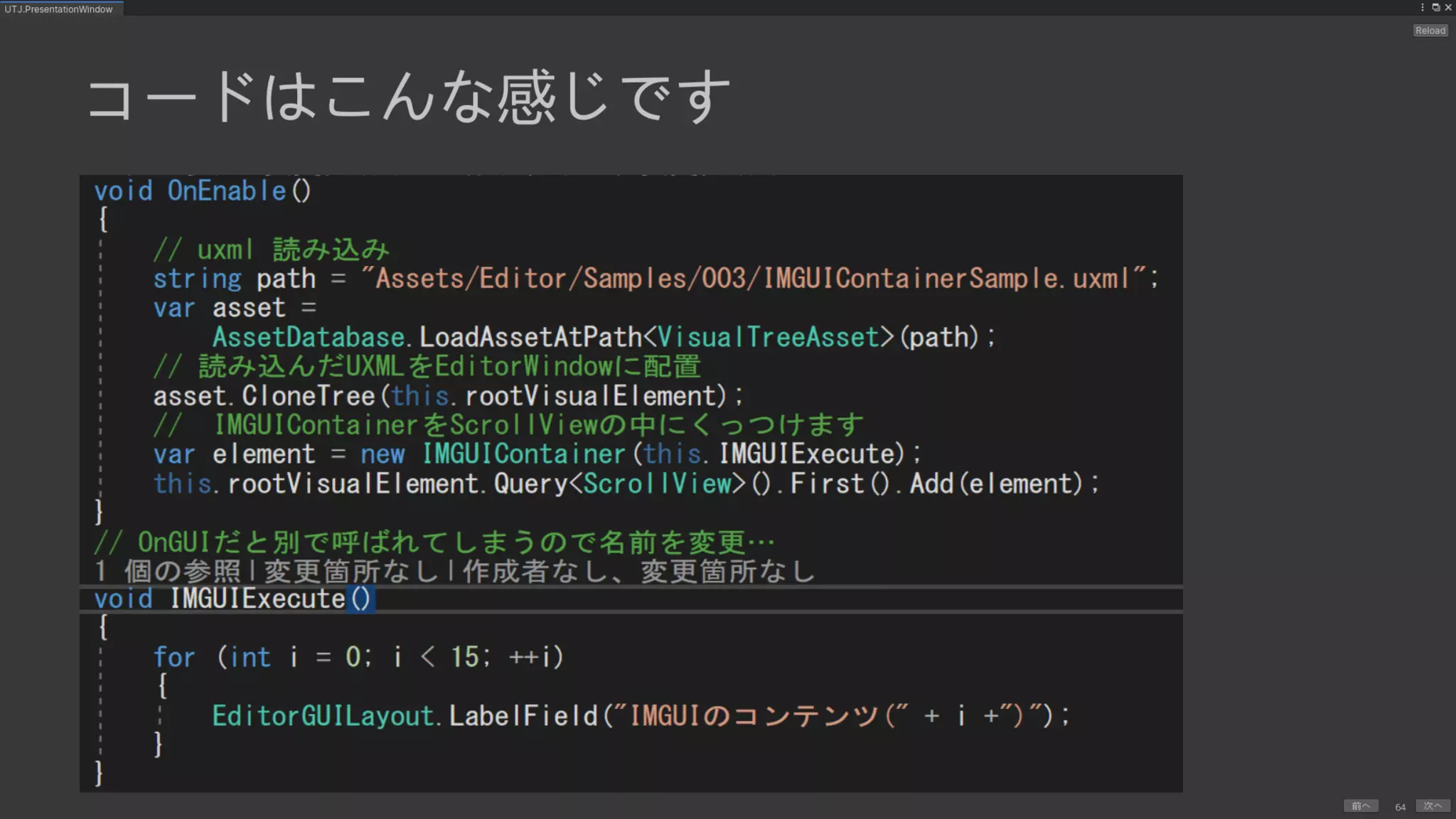1456x819 pixels.
Task: Click the '// uxml 読み込み' comment
Action: tap(271, 250)
